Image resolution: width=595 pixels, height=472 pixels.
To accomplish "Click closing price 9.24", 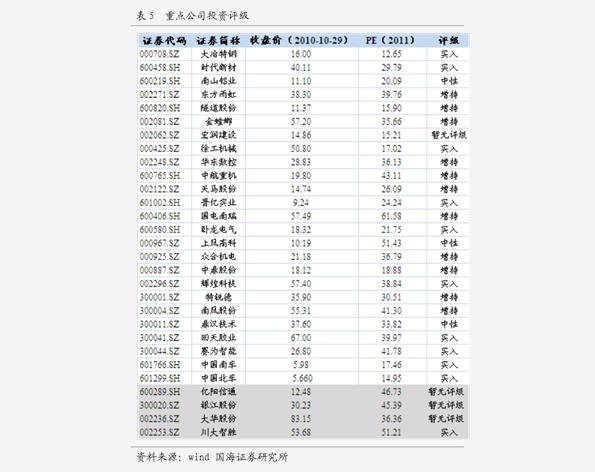I will 301,203.
